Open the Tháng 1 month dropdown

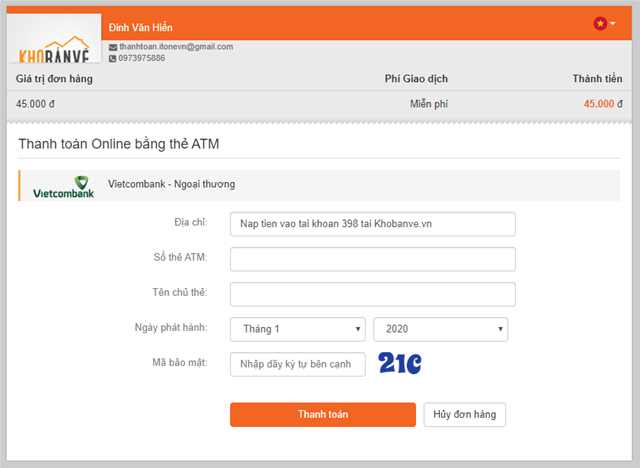[x=298, y=329]
